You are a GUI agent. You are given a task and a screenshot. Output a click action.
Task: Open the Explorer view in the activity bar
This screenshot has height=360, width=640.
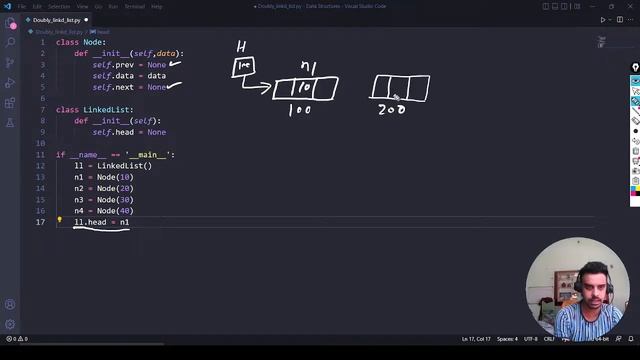pos(10,24)
